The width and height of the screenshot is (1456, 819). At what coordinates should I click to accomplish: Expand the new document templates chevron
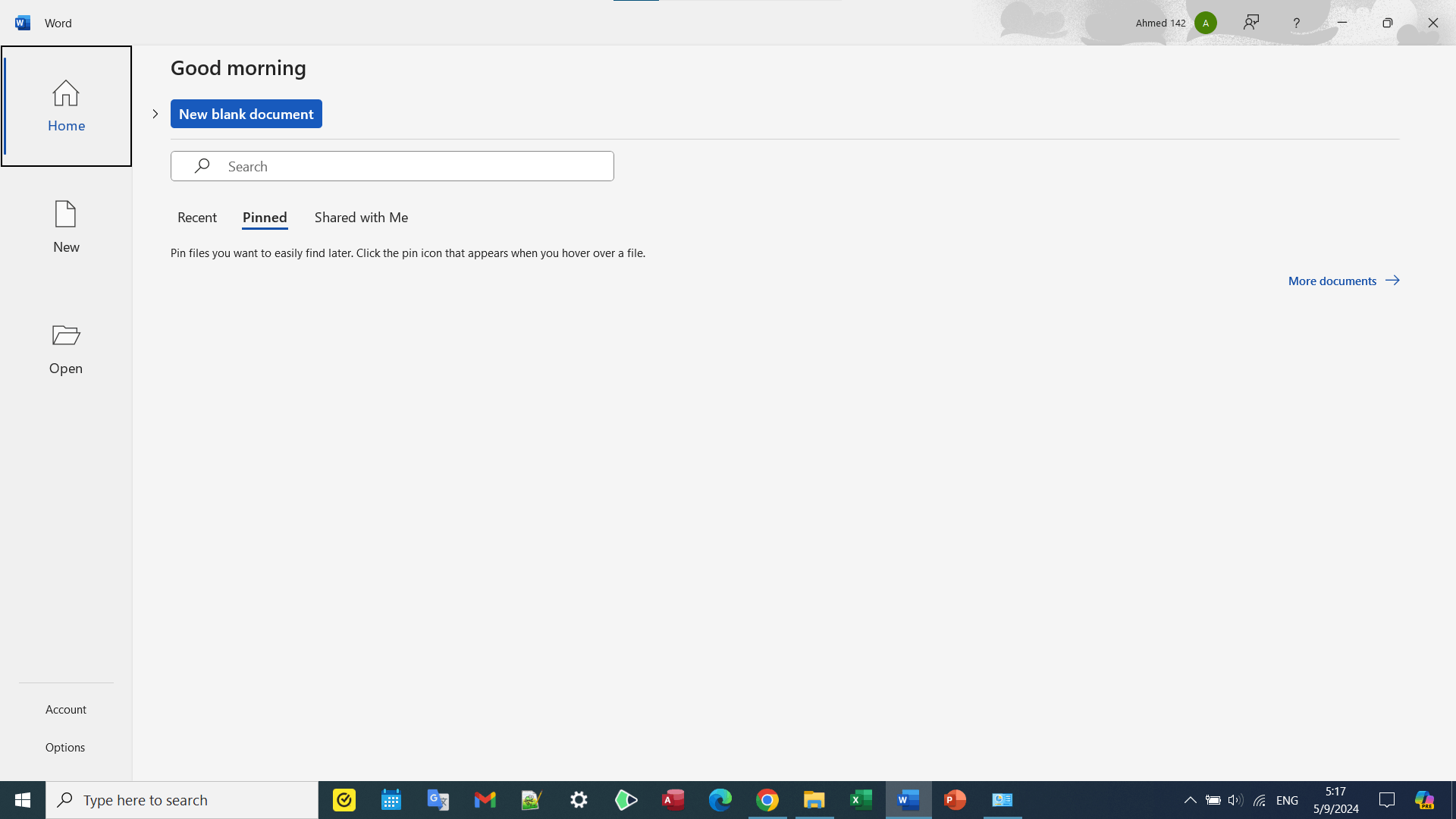click(155, 115)
